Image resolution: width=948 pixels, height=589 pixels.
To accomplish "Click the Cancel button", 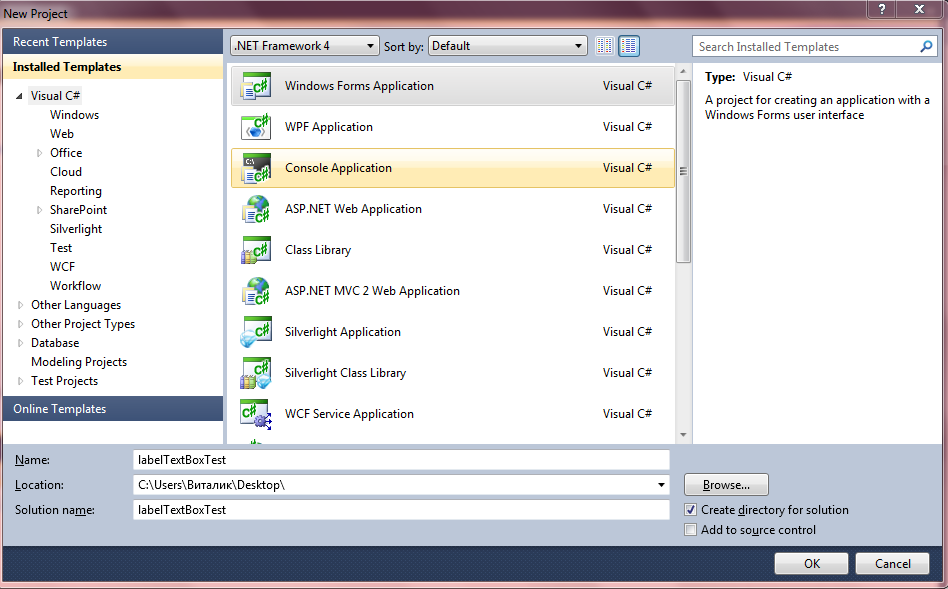I will coord(892,564).
